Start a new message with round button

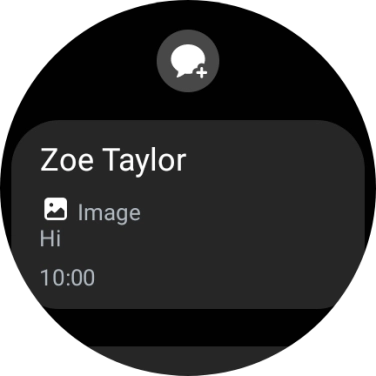[x=188, y=61]
